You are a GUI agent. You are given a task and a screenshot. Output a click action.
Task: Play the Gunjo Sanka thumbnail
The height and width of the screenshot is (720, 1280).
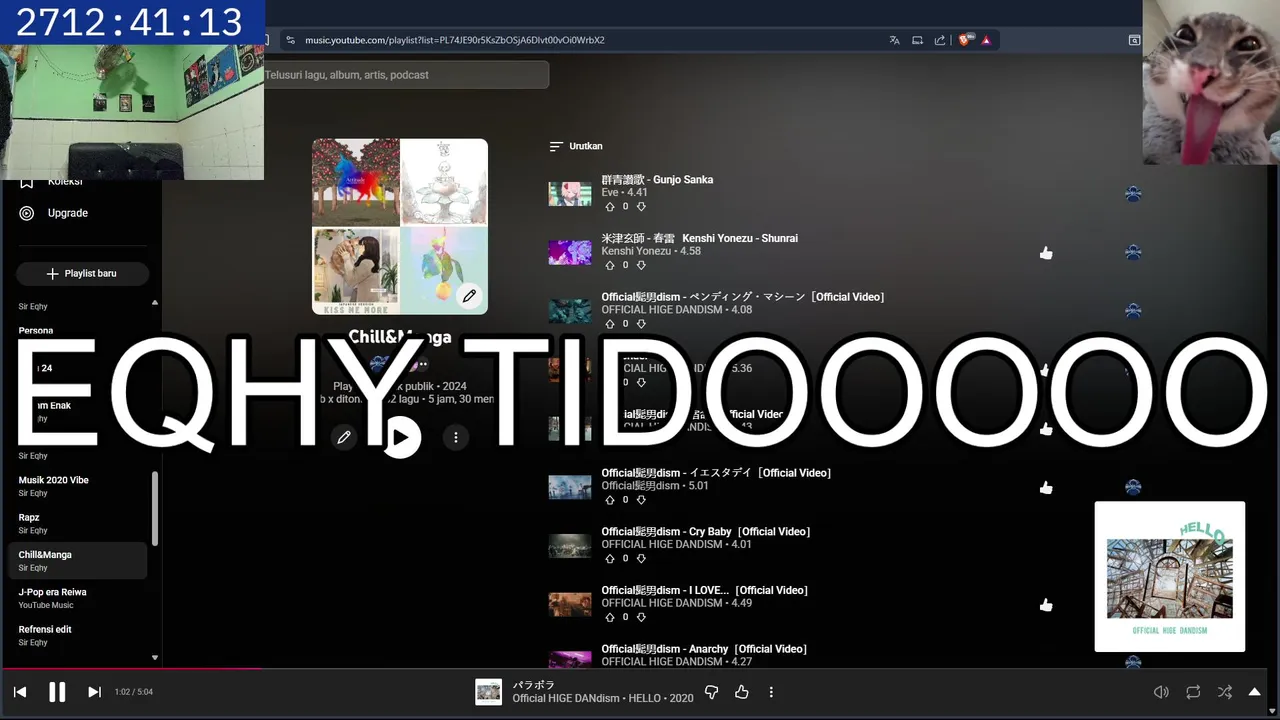click(570, 194)
